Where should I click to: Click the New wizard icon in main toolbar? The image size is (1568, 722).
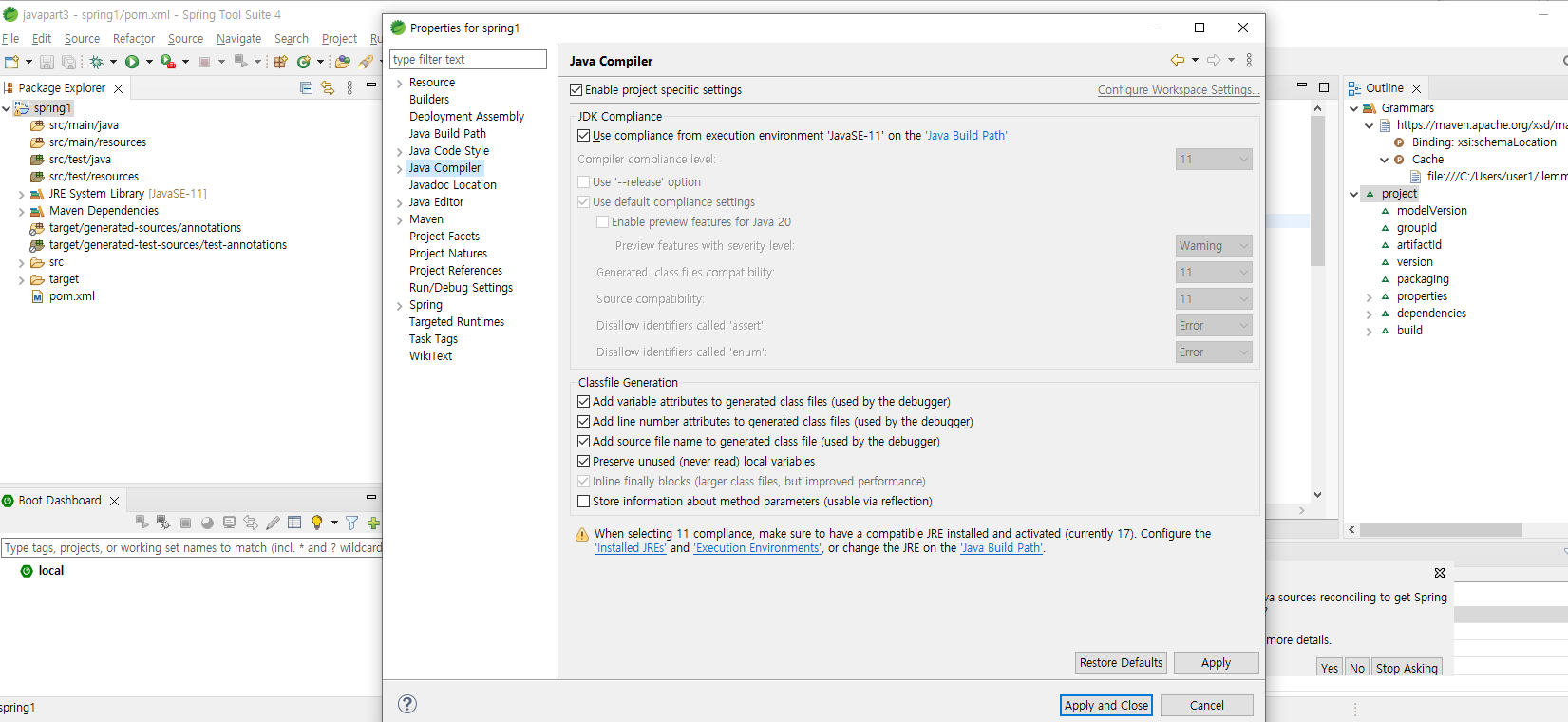pos(11,62)
